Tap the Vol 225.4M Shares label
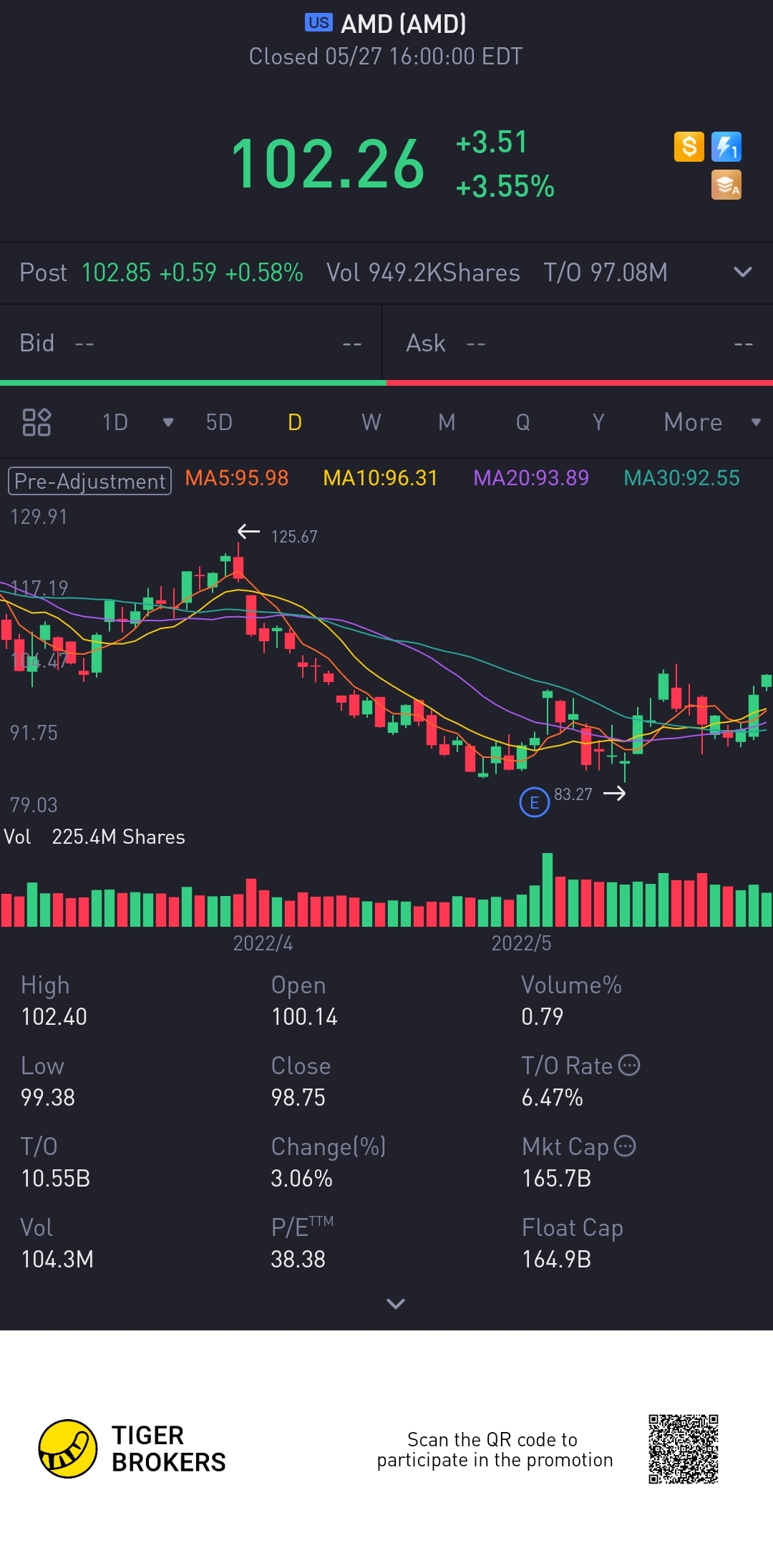The height and width of the screenshot is (1568, 773). point(94,837)
